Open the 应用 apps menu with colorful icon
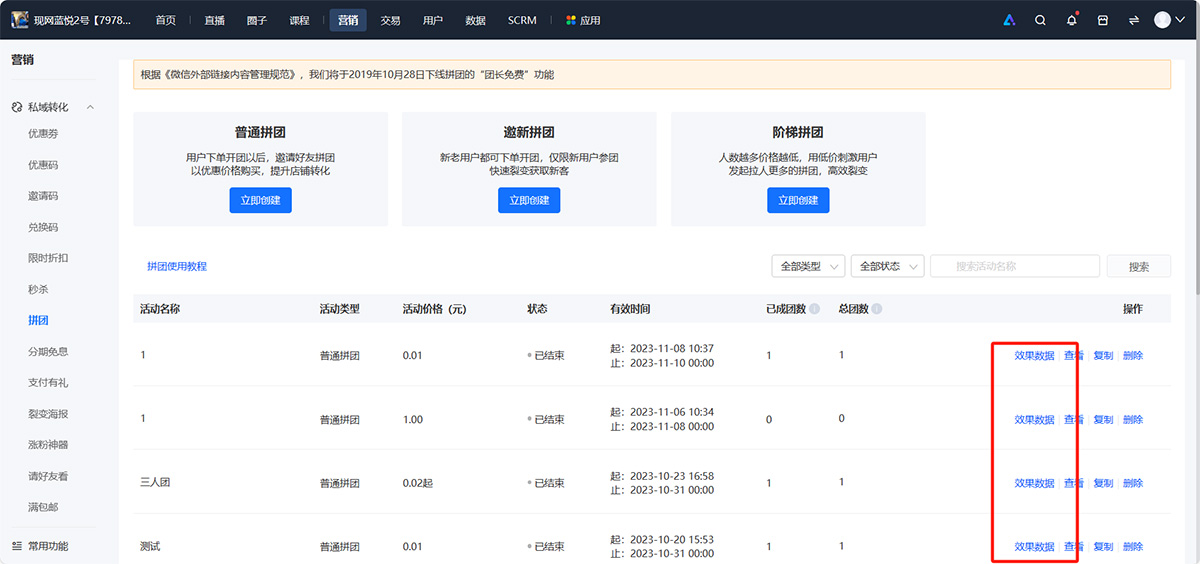The height and width of the screenshot is (564, 1200). tap(583, 20)
